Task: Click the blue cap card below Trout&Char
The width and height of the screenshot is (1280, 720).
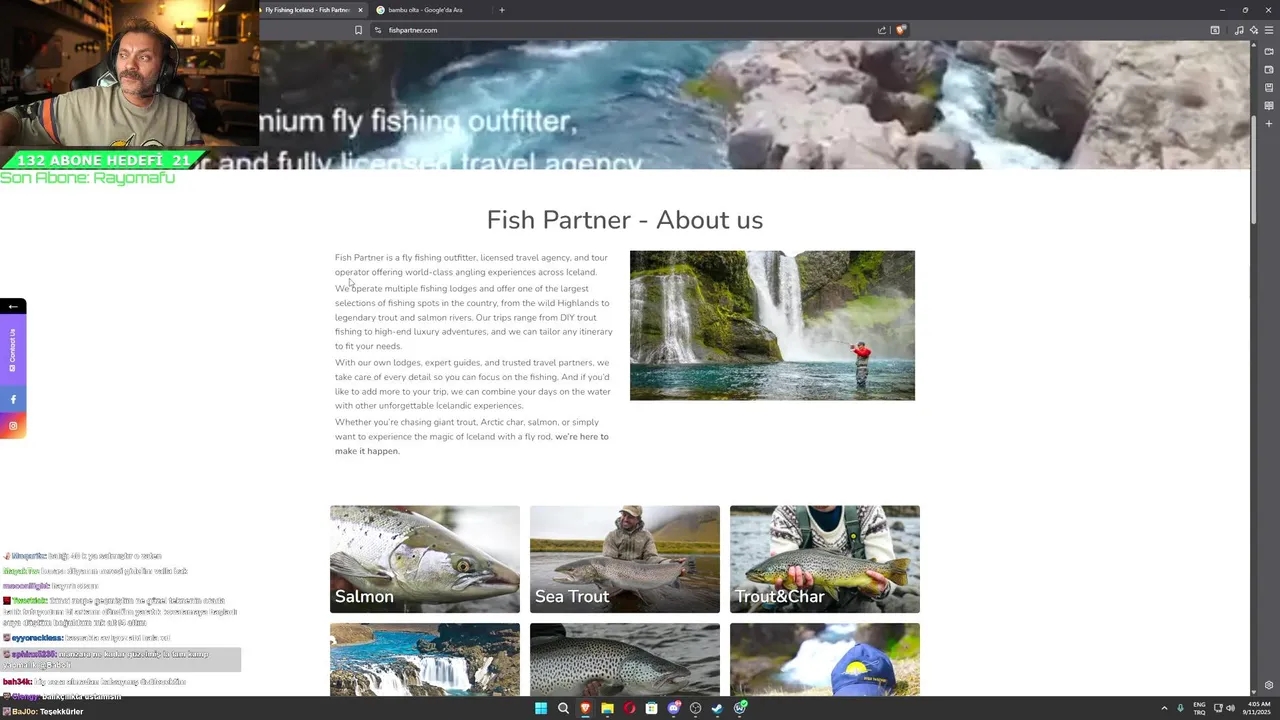Action: pos(825,659)
